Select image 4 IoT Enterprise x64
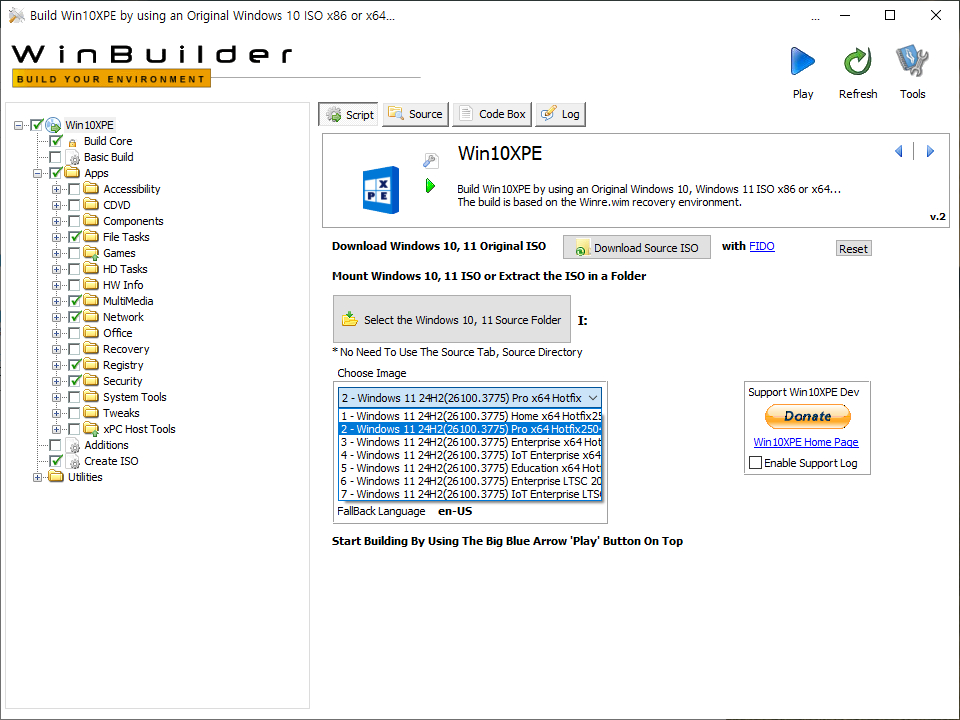This screenshot has height=720, width=960. (470, 455)
